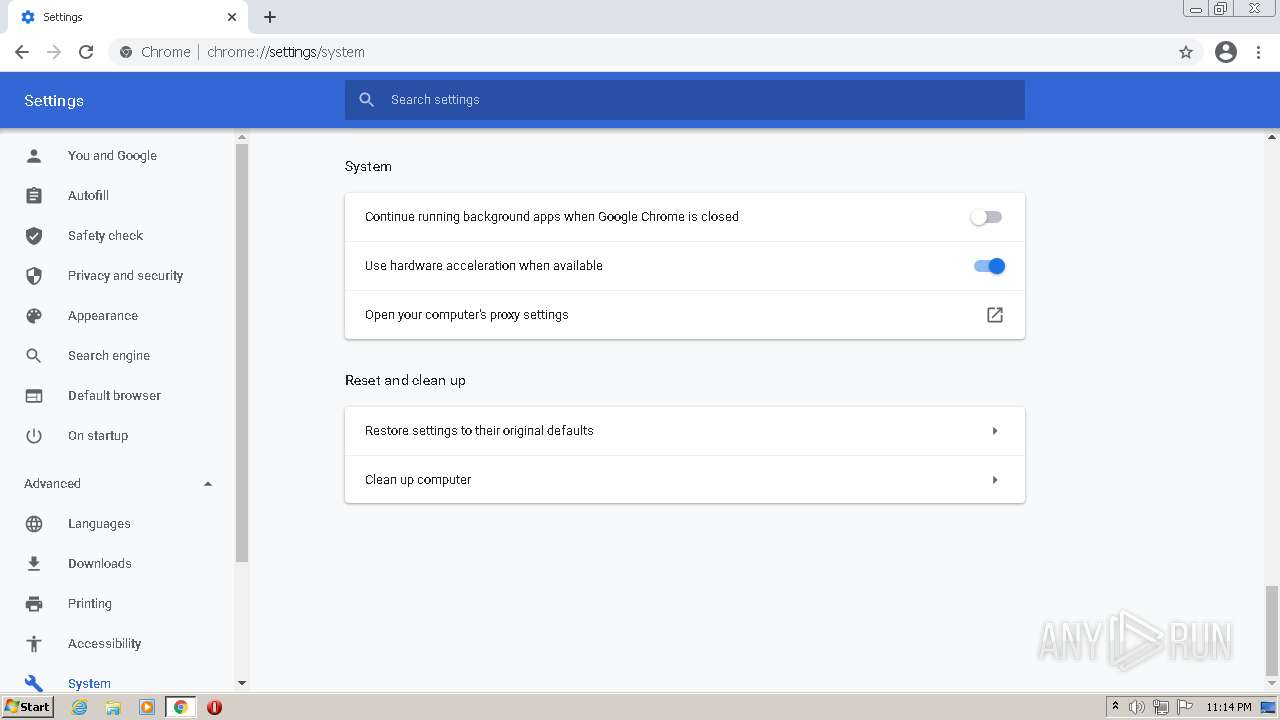Click the taskbar clock showing 11:14 PM
This screenshot has width=1280, height=720.
pos(1229,707)
